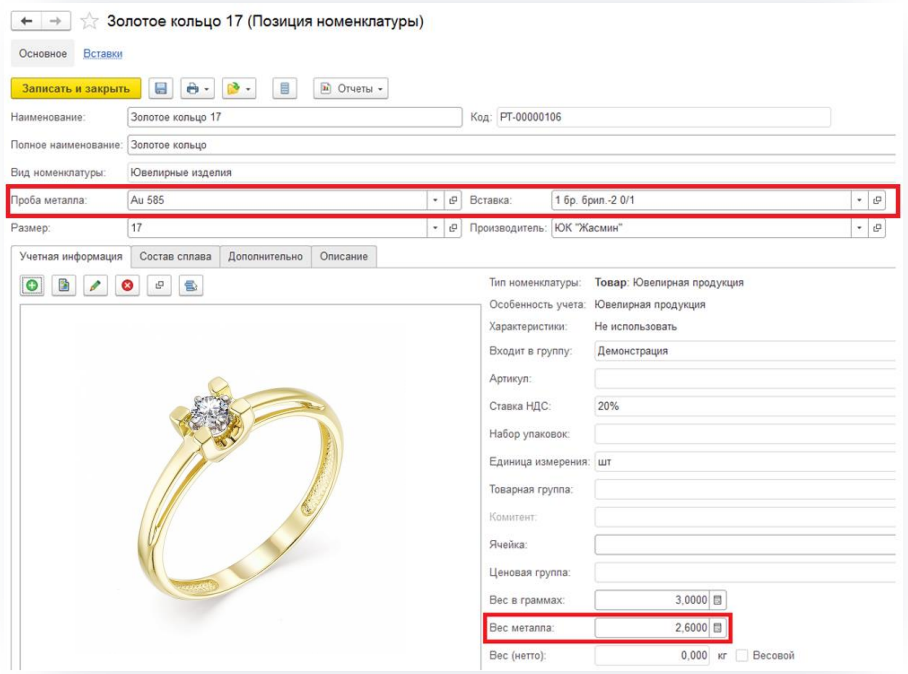908x674 pixels.
Task: Expand the Проба металла dropdown arrow
Action: point(435,200)
